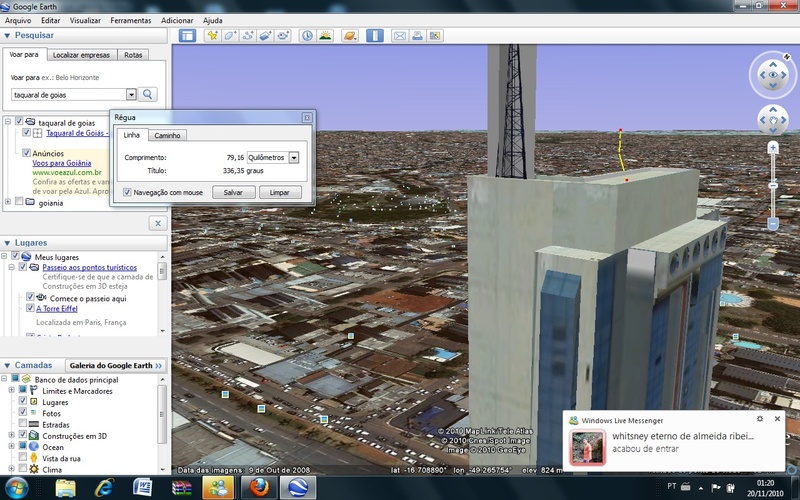Click the Email envelope icon
This screenshot has height=500, width=800.
(x=400, y=36)
